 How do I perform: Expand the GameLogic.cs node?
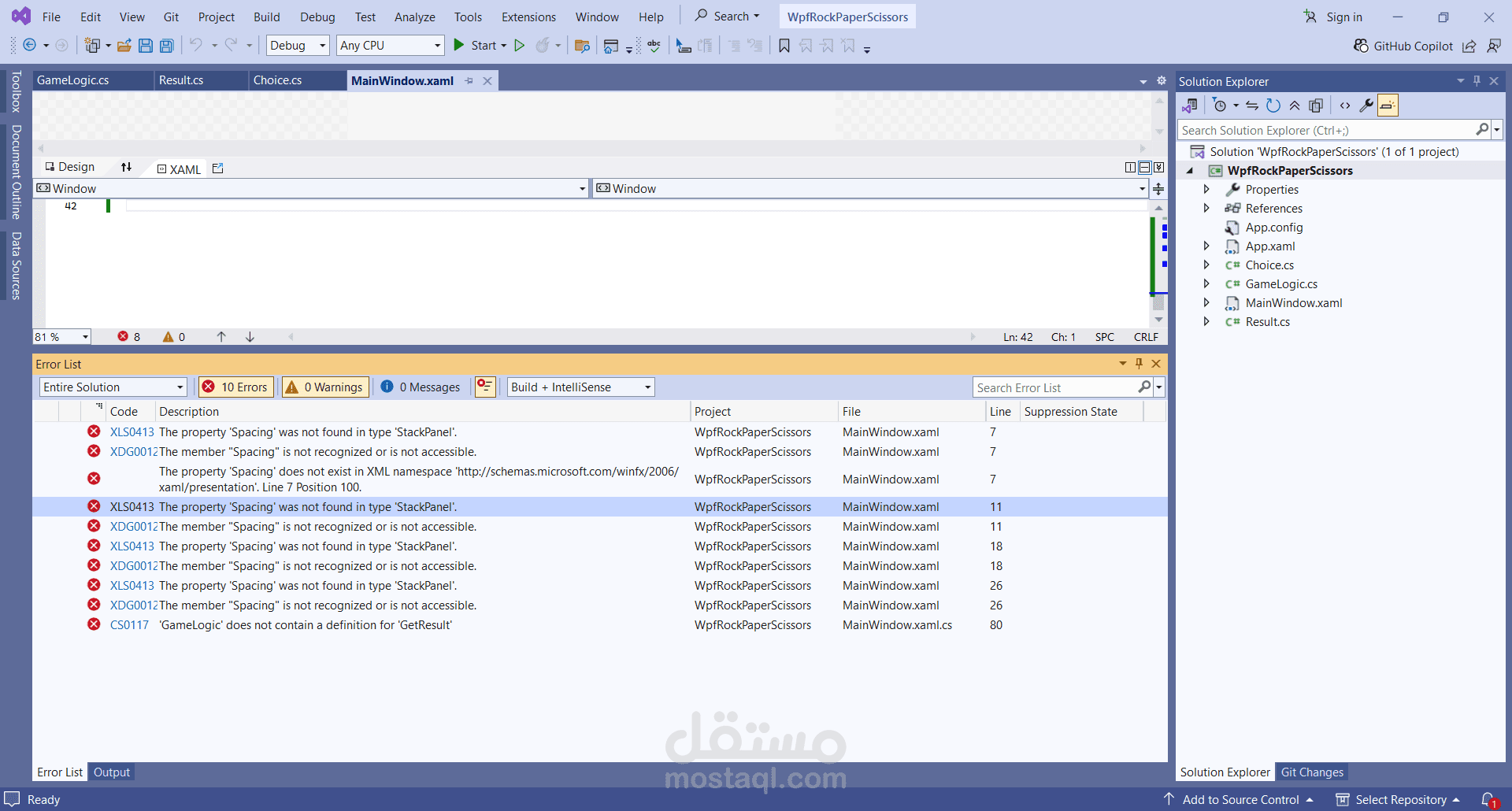1206,283
